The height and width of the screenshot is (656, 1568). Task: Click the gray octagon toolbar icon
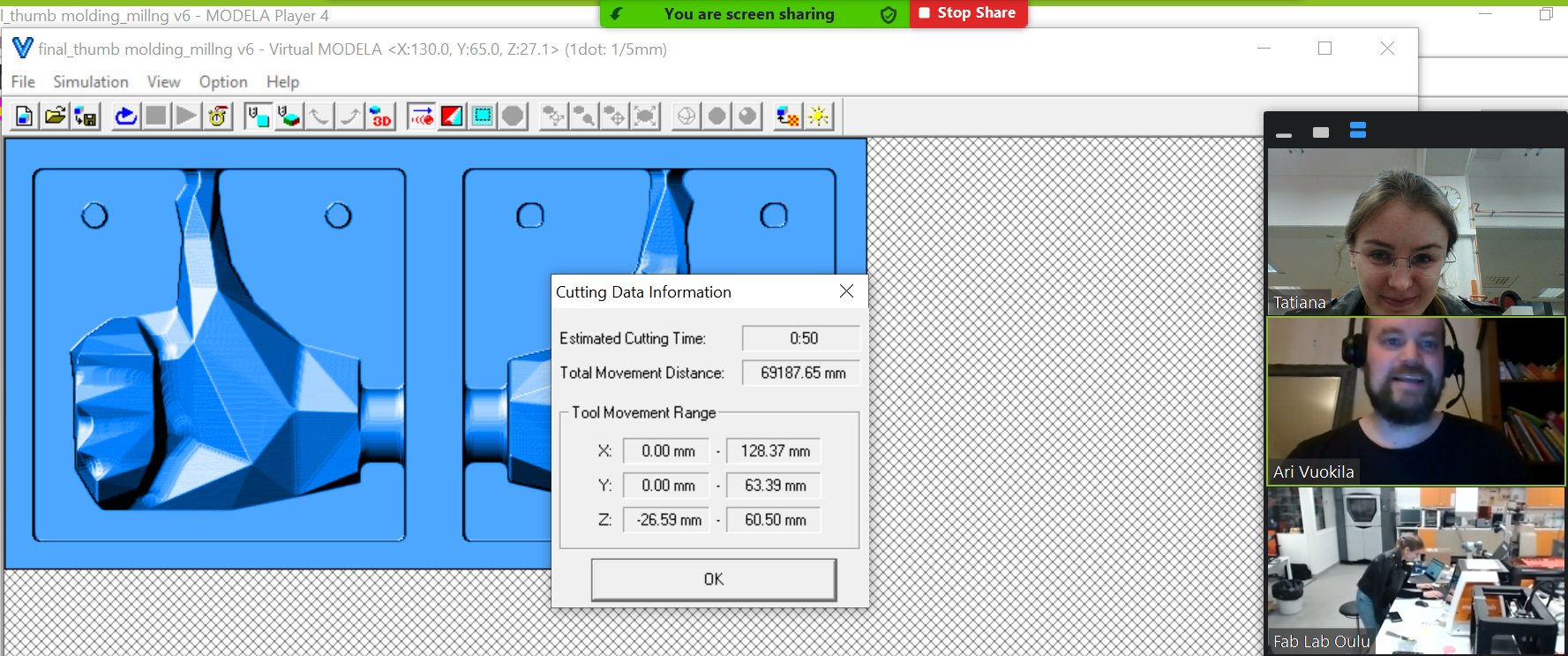coord(513,116)
